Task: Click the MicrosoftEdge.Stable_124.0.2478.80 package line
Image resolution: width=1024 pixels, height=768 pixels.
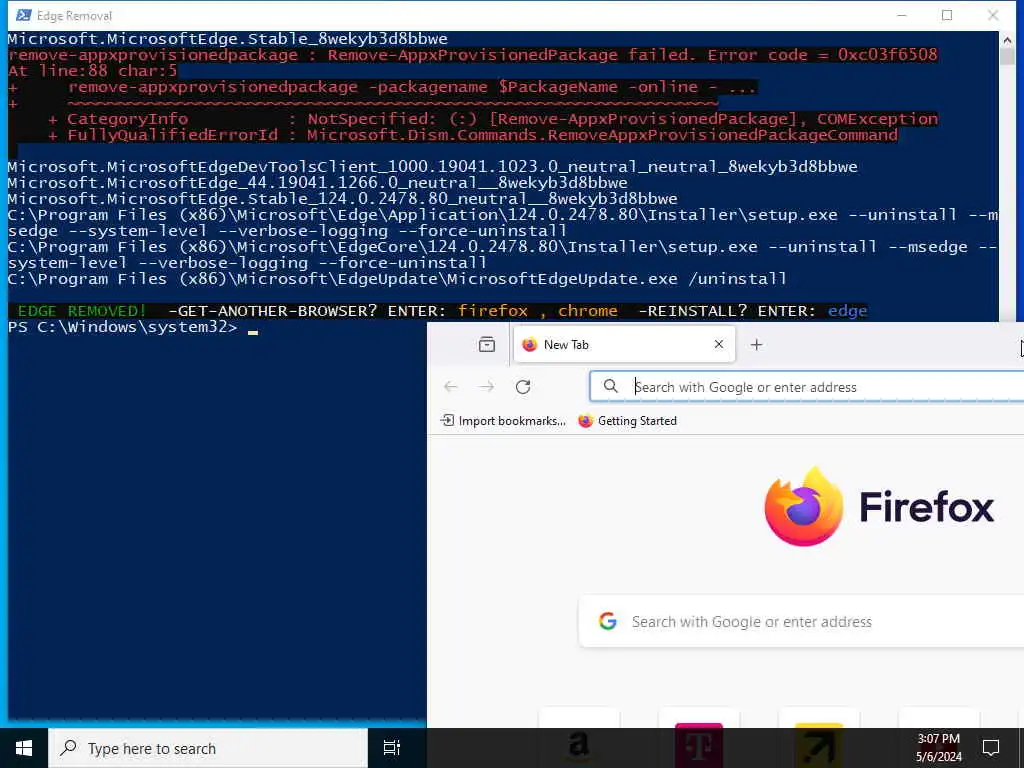Action: click(342, 199)
